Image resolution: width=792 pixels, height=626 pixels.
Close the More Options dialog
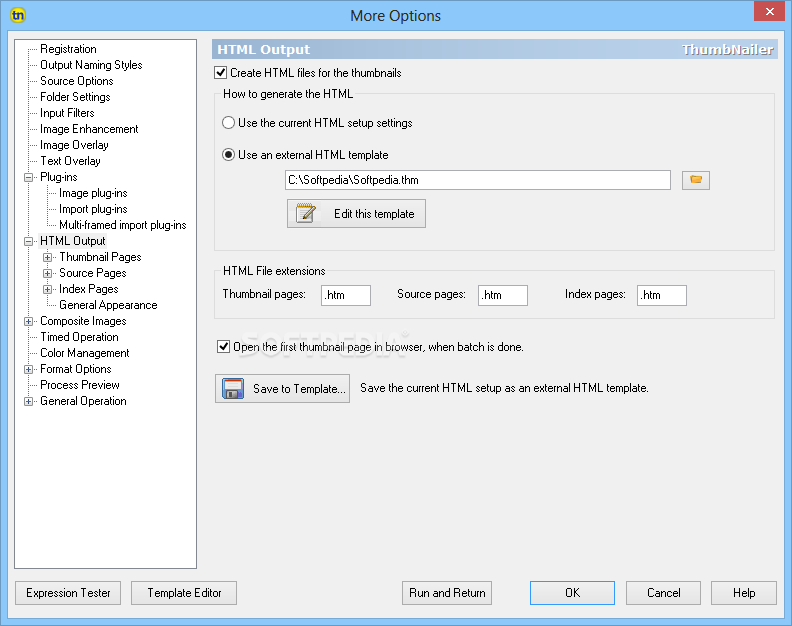769,11
